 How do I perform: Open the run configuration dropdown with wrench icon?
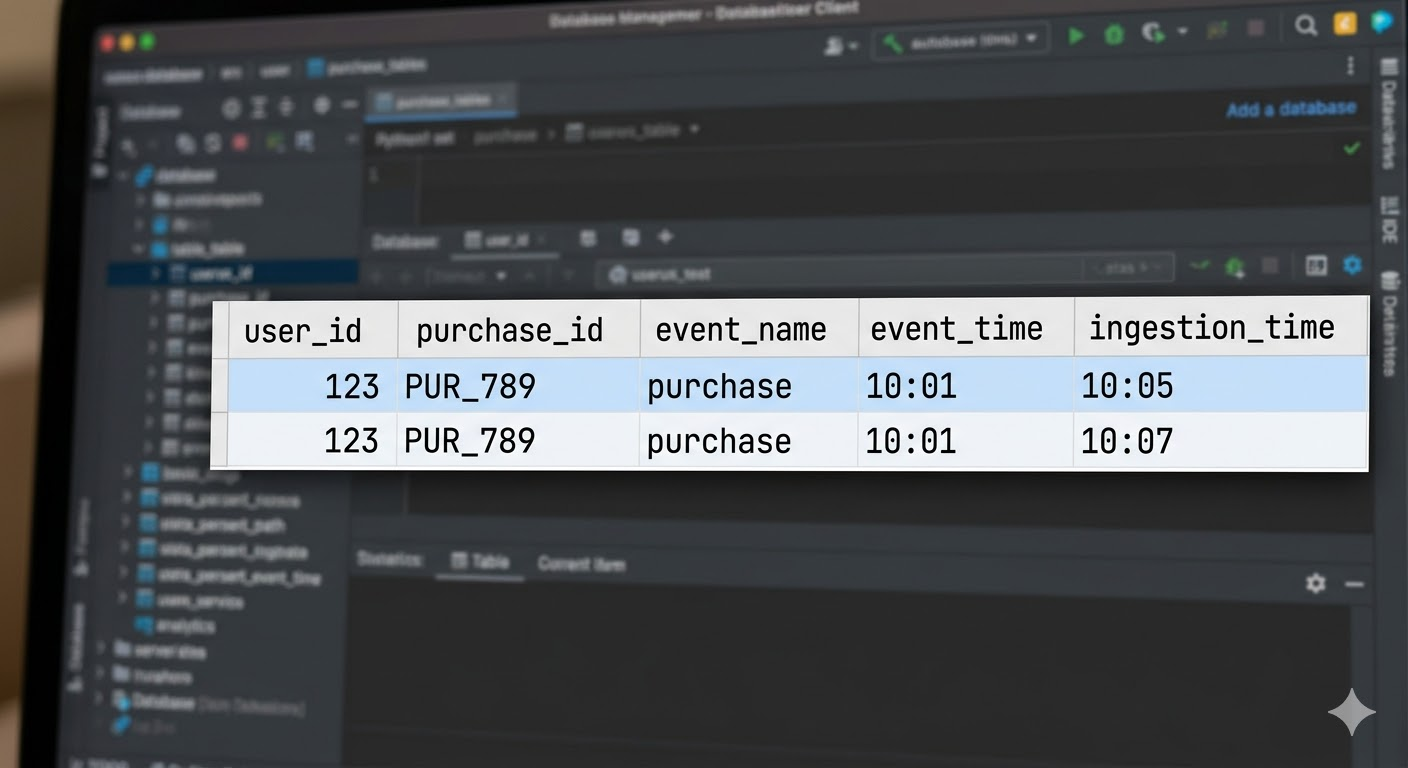961,41
